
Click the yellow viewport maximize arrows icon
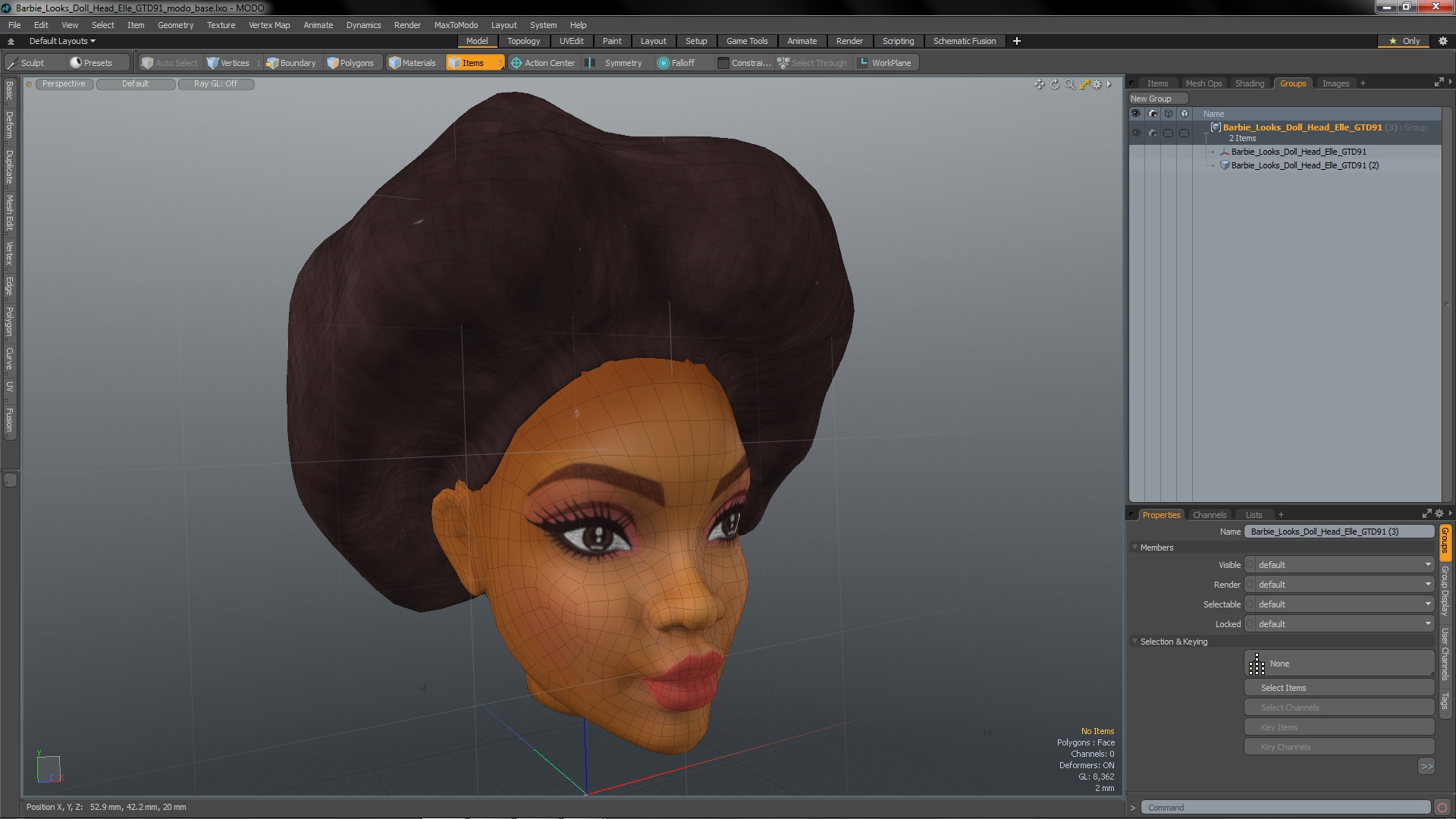coord(1084,84)
